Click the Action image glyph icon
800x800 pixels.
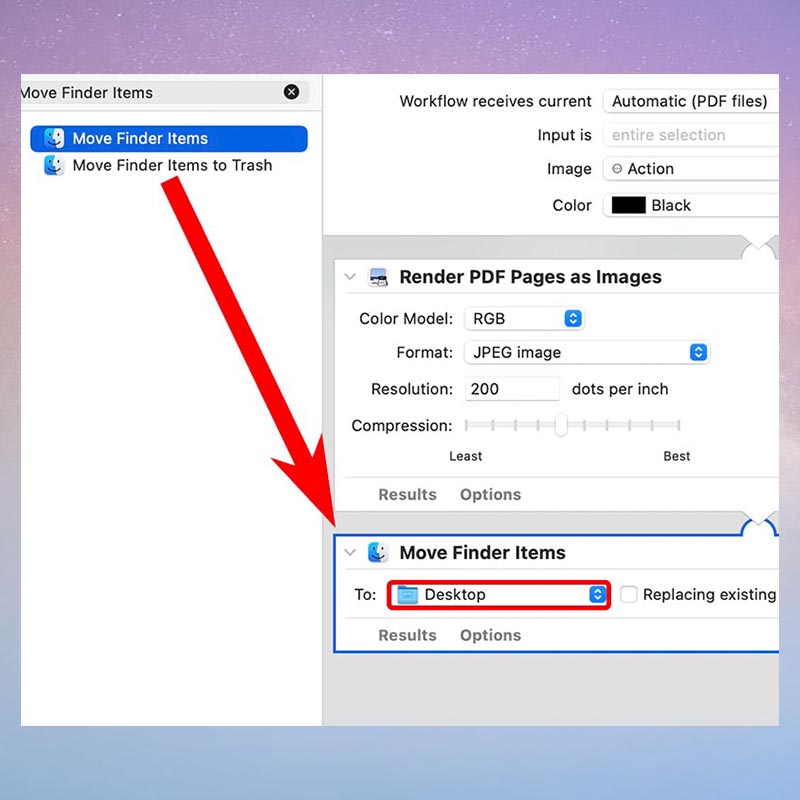[x=617, y=168]
